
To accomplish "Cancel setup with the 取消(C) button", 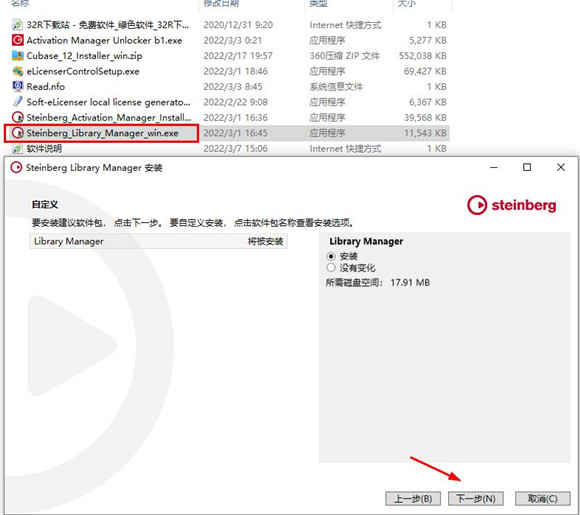I will point(543,499).
